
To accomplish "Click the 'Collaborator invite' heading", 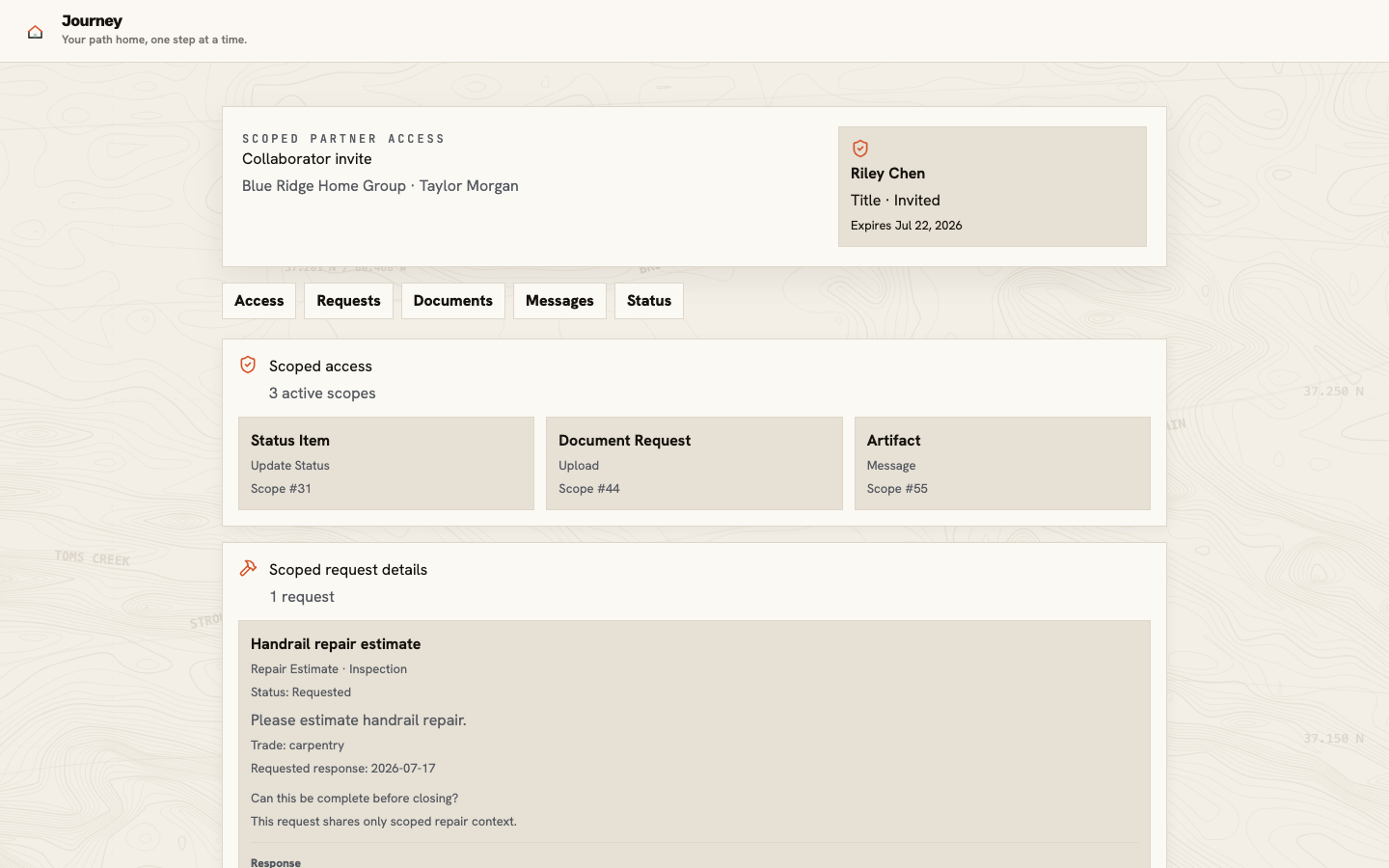I will click(x=307, y=159).
